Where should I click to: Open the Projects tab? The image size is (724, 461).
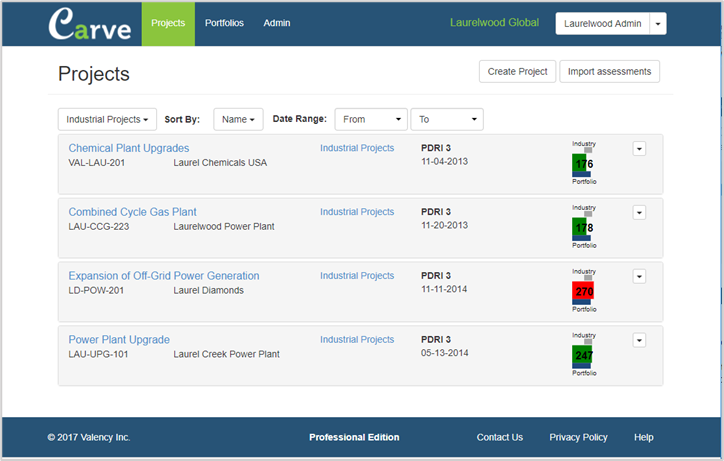click(168, 23)
